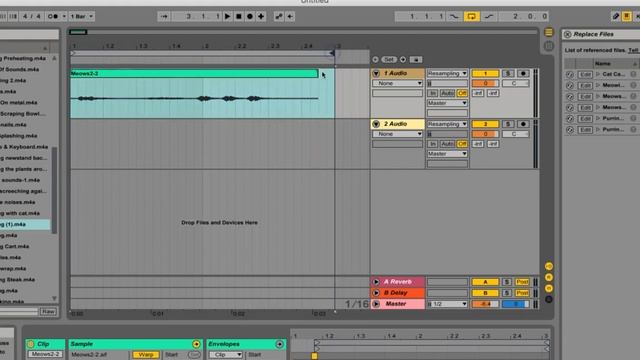Screen dimensions: 640x360
Task: Solo the B Delay return track
Action: point(507,293)
